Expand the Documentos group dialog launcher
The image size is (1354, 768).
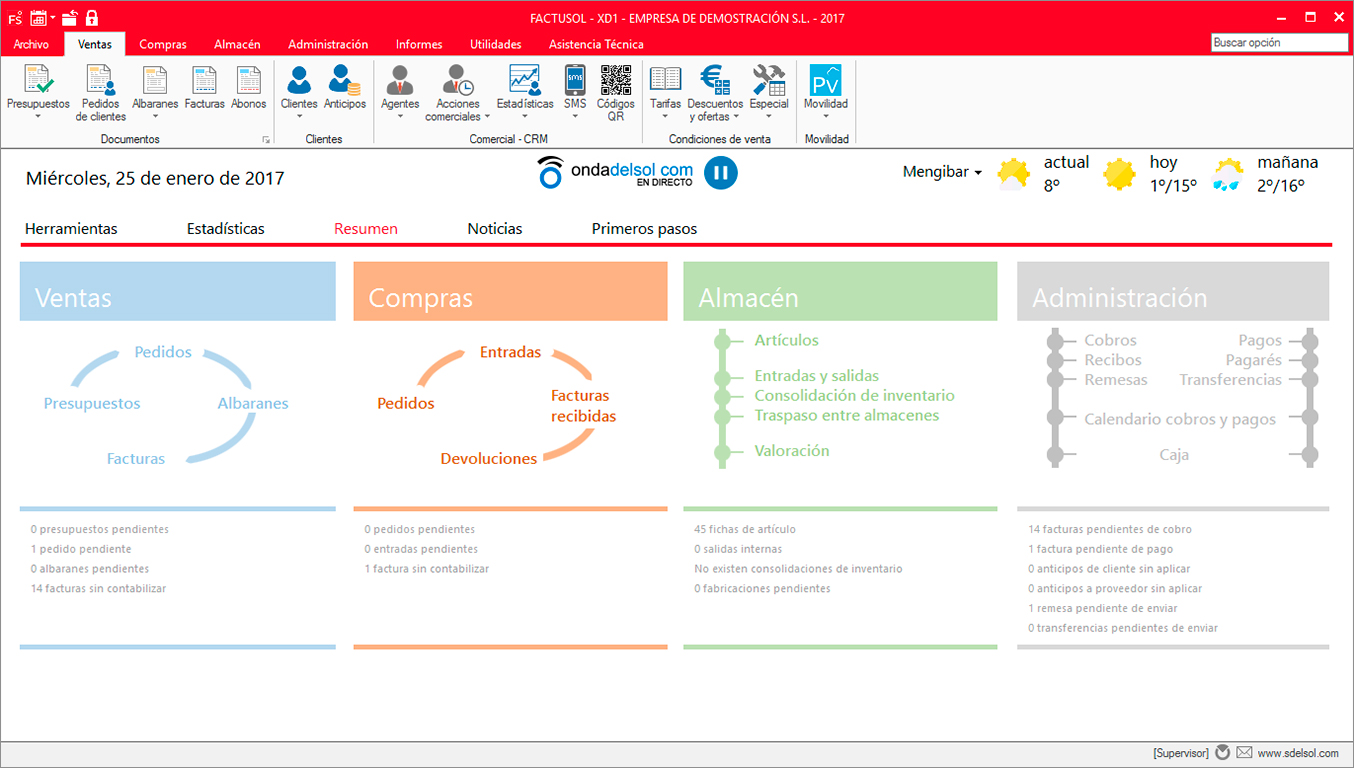[266, 139]
